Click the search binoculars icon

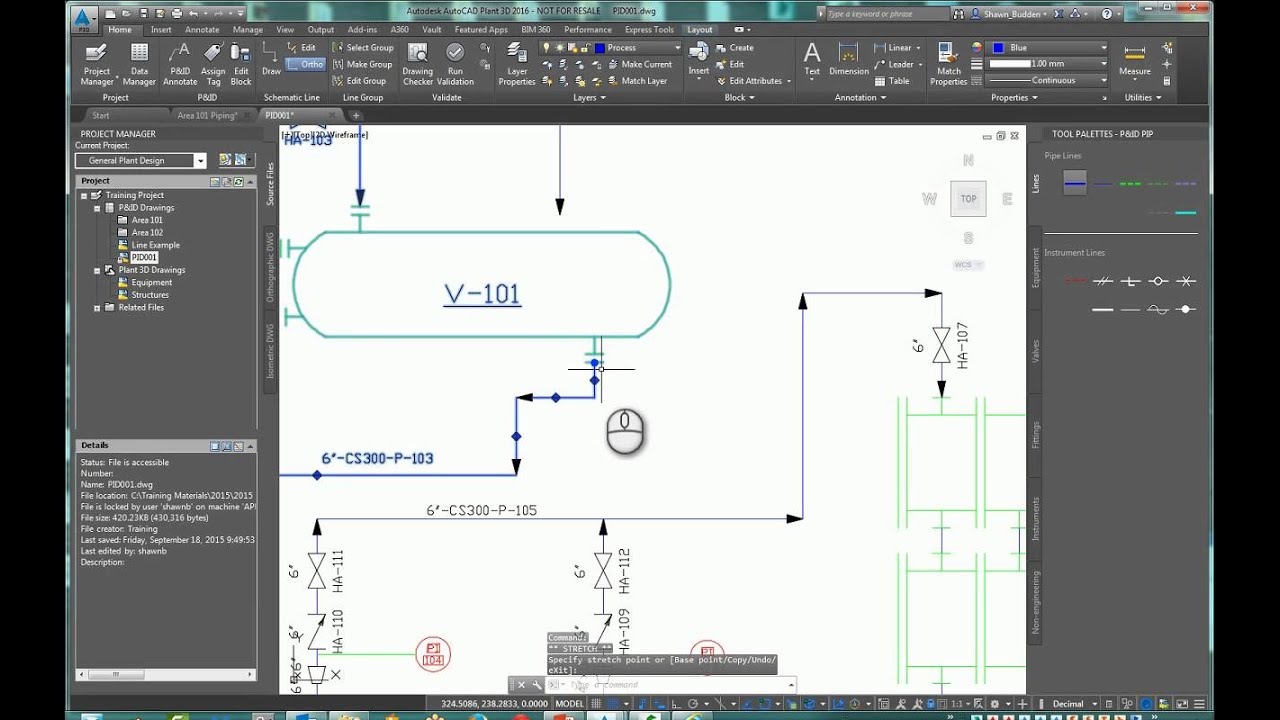[960, 14]
